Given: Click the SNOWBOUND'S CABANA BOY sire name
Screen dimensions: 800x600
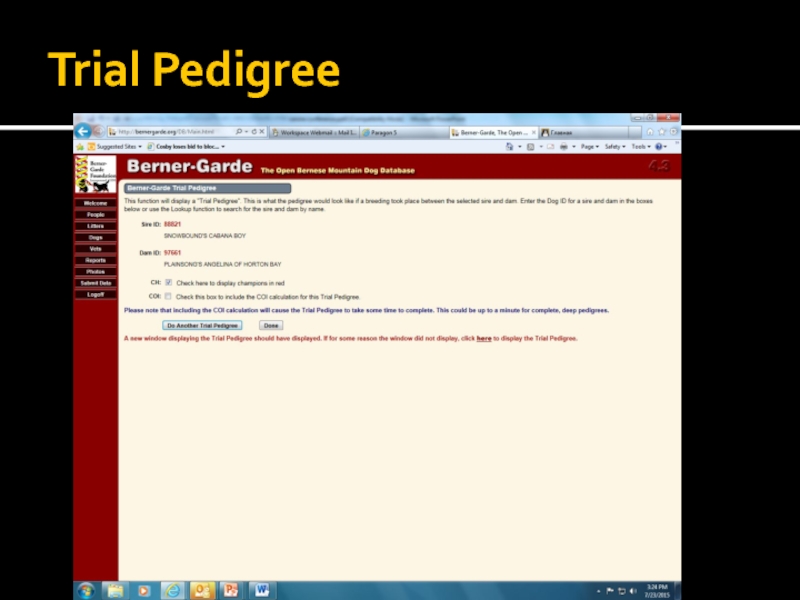Looking at the screenshot, I should click(x=205, y=236).
